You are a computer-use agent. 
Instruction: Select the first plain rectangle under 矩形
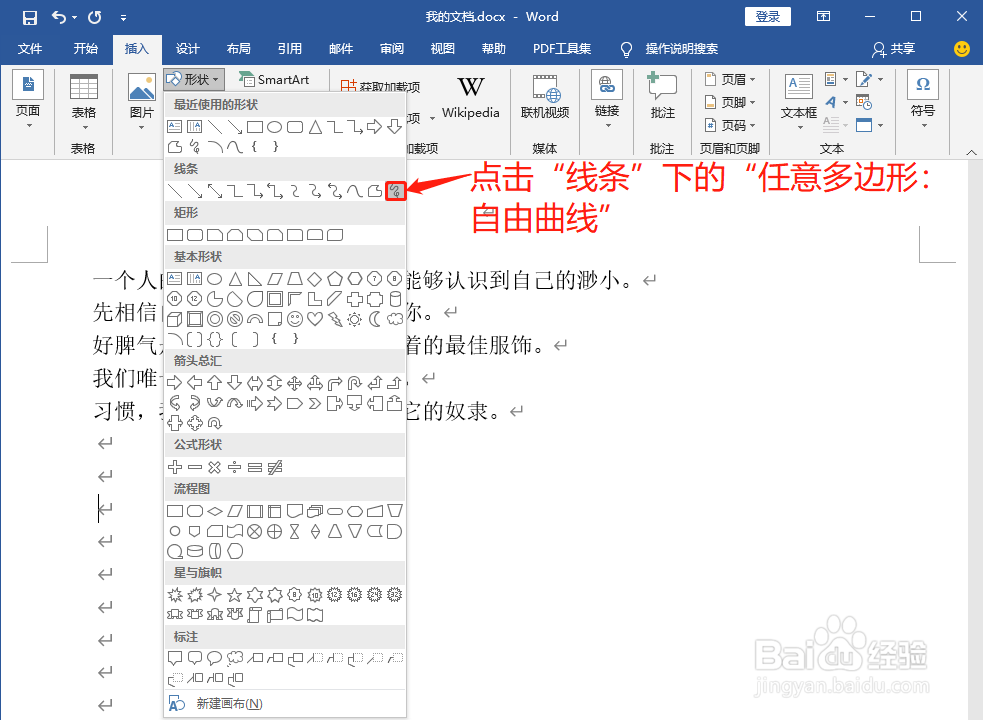(175, 235)
